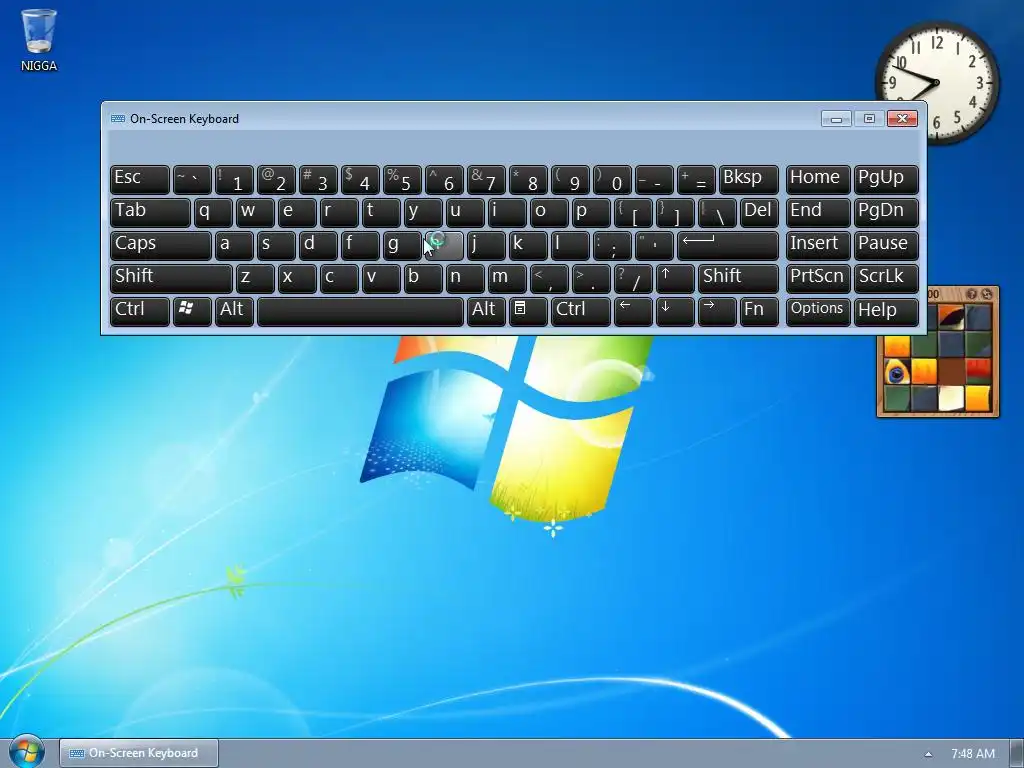Toggle the left Ctrl key

pyautogui.click(x=140, y=311)
